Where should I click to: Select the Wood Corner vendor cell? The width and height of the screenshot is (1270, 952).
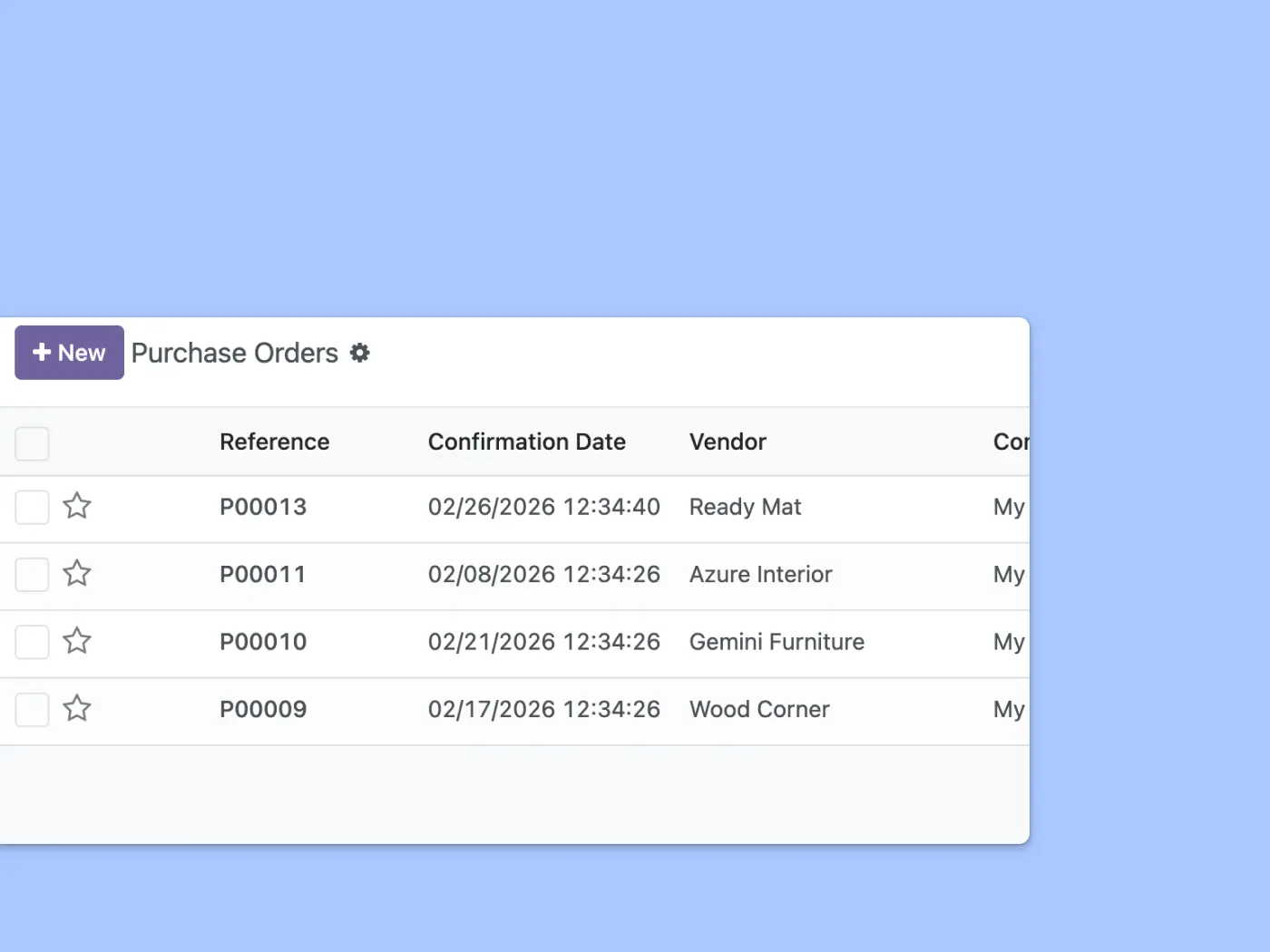click(759, 709)
